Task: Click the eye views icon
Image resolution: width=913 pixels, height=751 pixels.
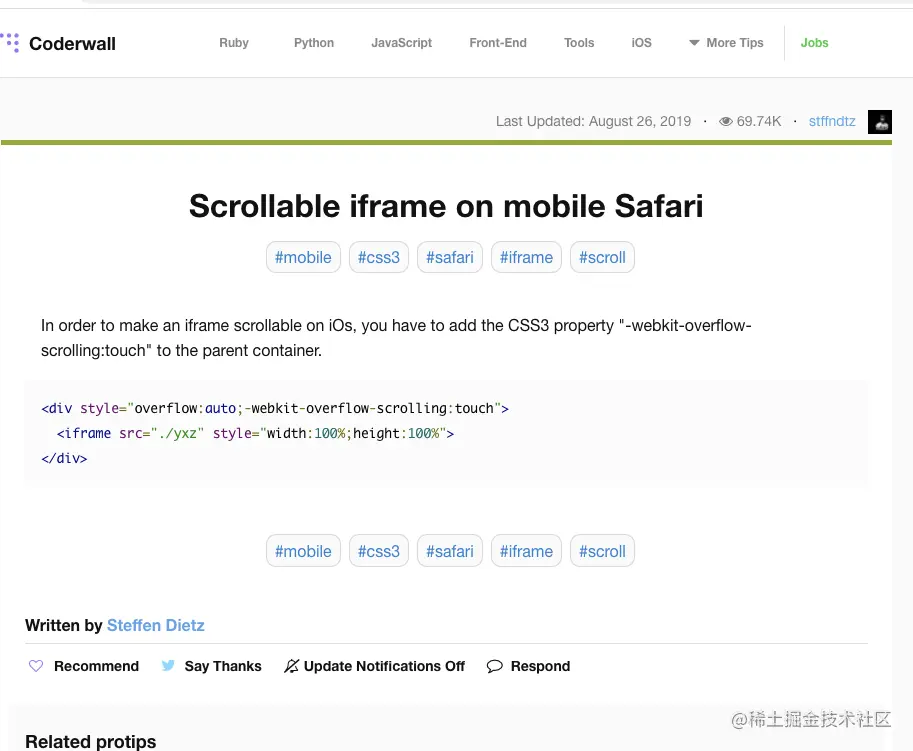Action: tap(726, 121)
